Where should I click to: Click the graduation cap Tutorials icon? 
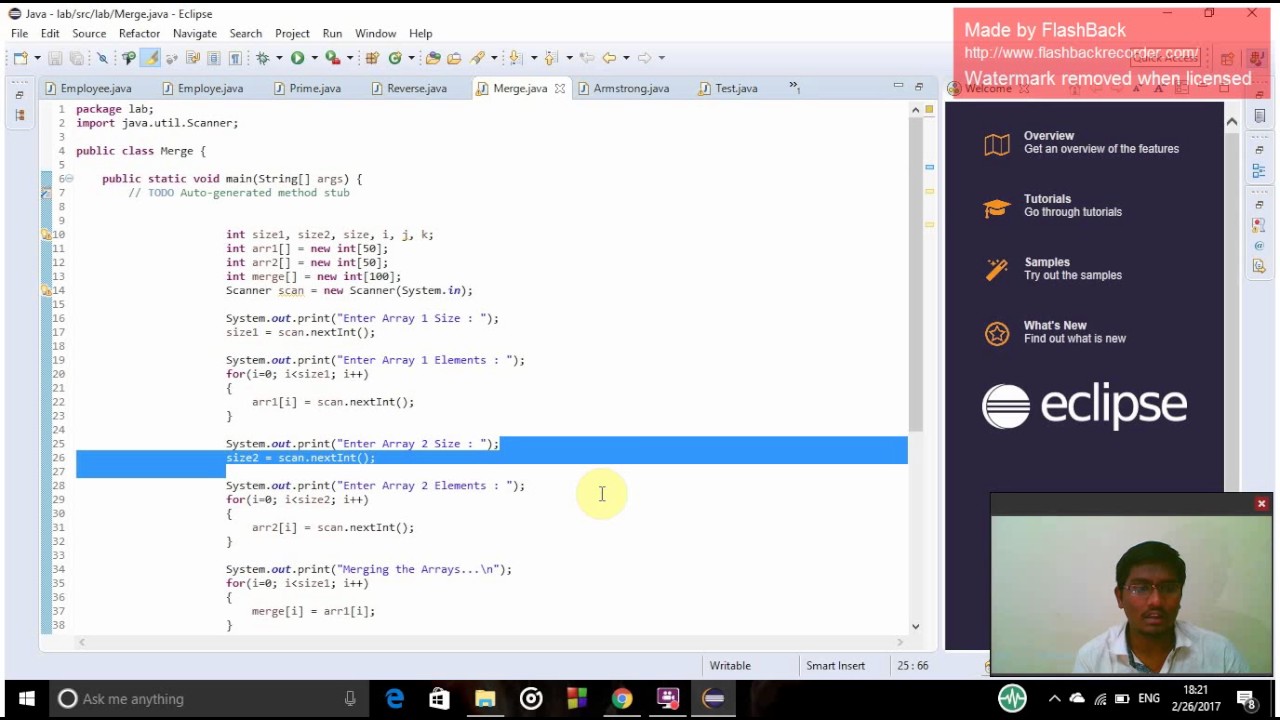click(x=997, y=208)
